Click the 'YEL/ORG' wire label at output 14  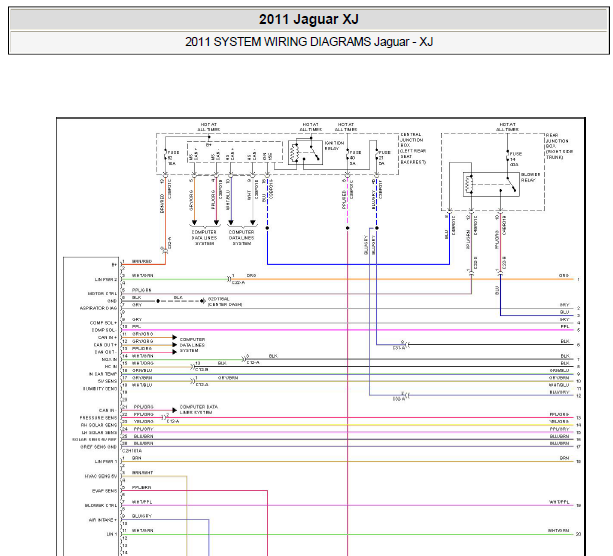(x=559, y=421)
